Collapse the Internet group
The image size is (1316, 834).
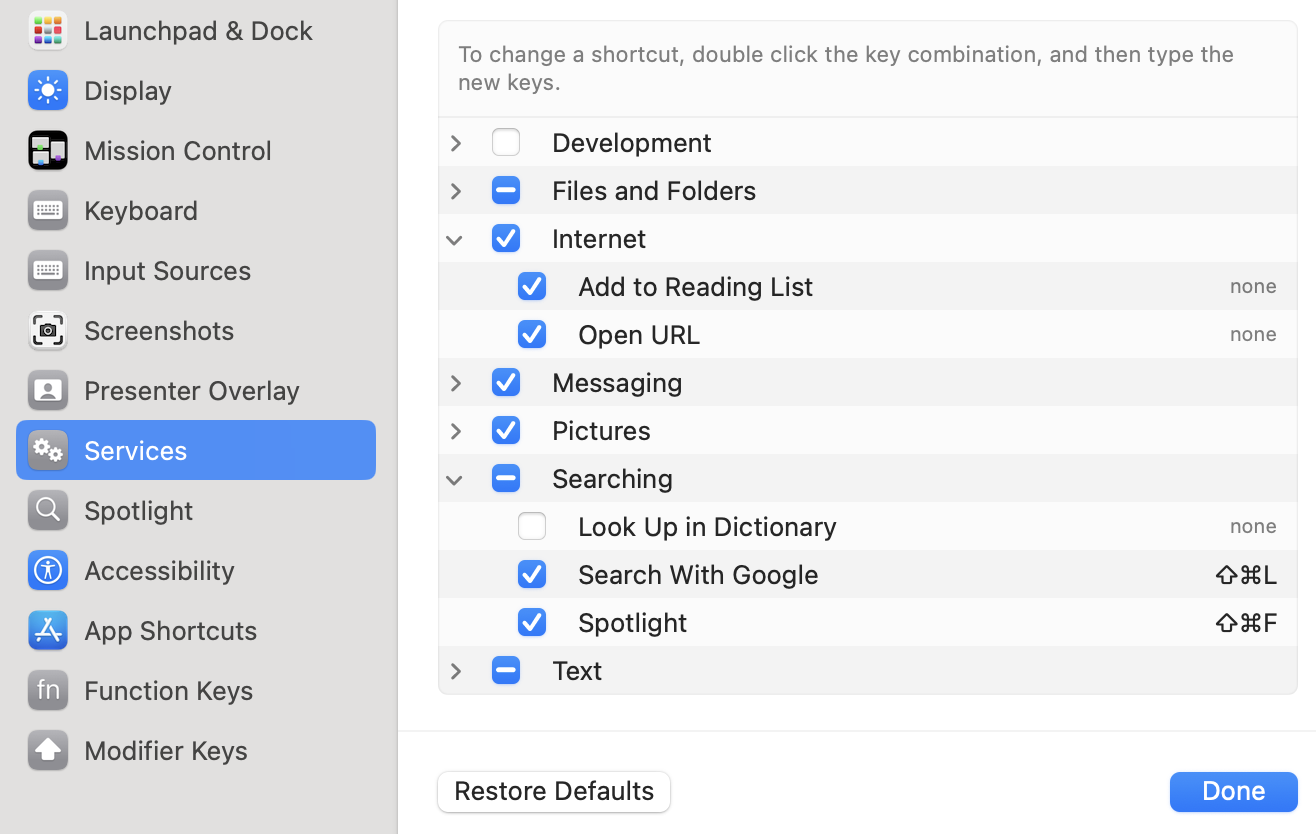click(x=455, y=240)
